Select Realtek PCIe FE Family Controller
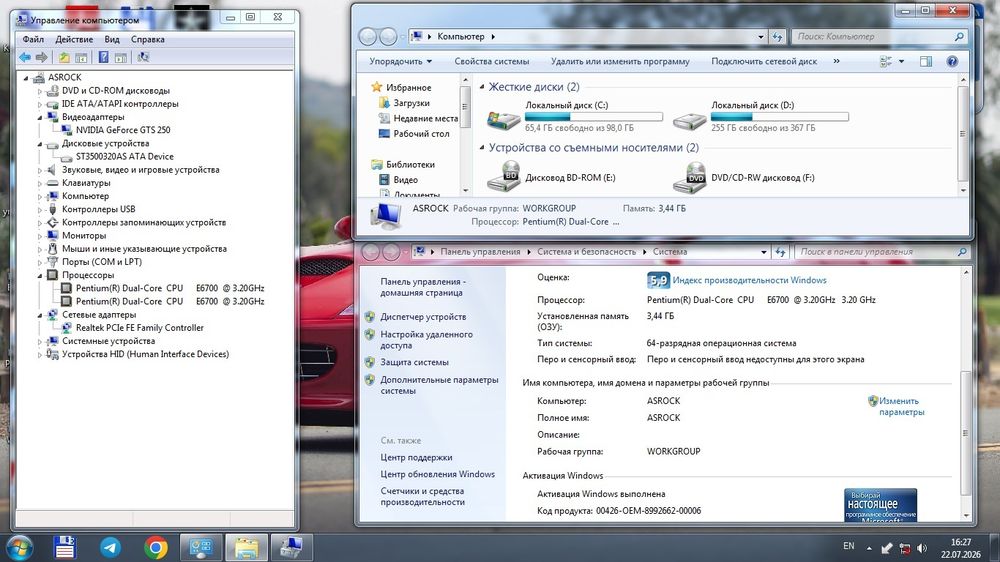The image size is (1000, 562). (140, 328)
